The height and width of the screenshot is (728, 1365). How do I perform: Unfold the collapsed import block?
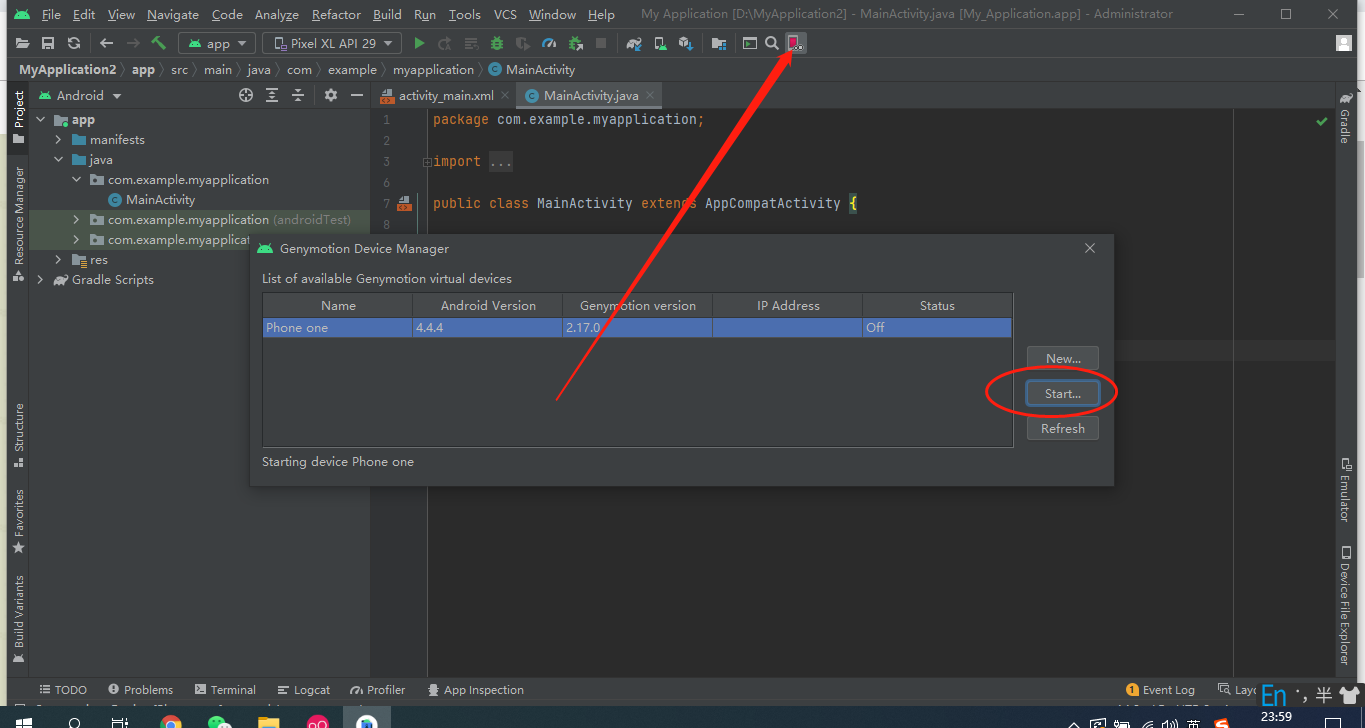pos(426,162)
